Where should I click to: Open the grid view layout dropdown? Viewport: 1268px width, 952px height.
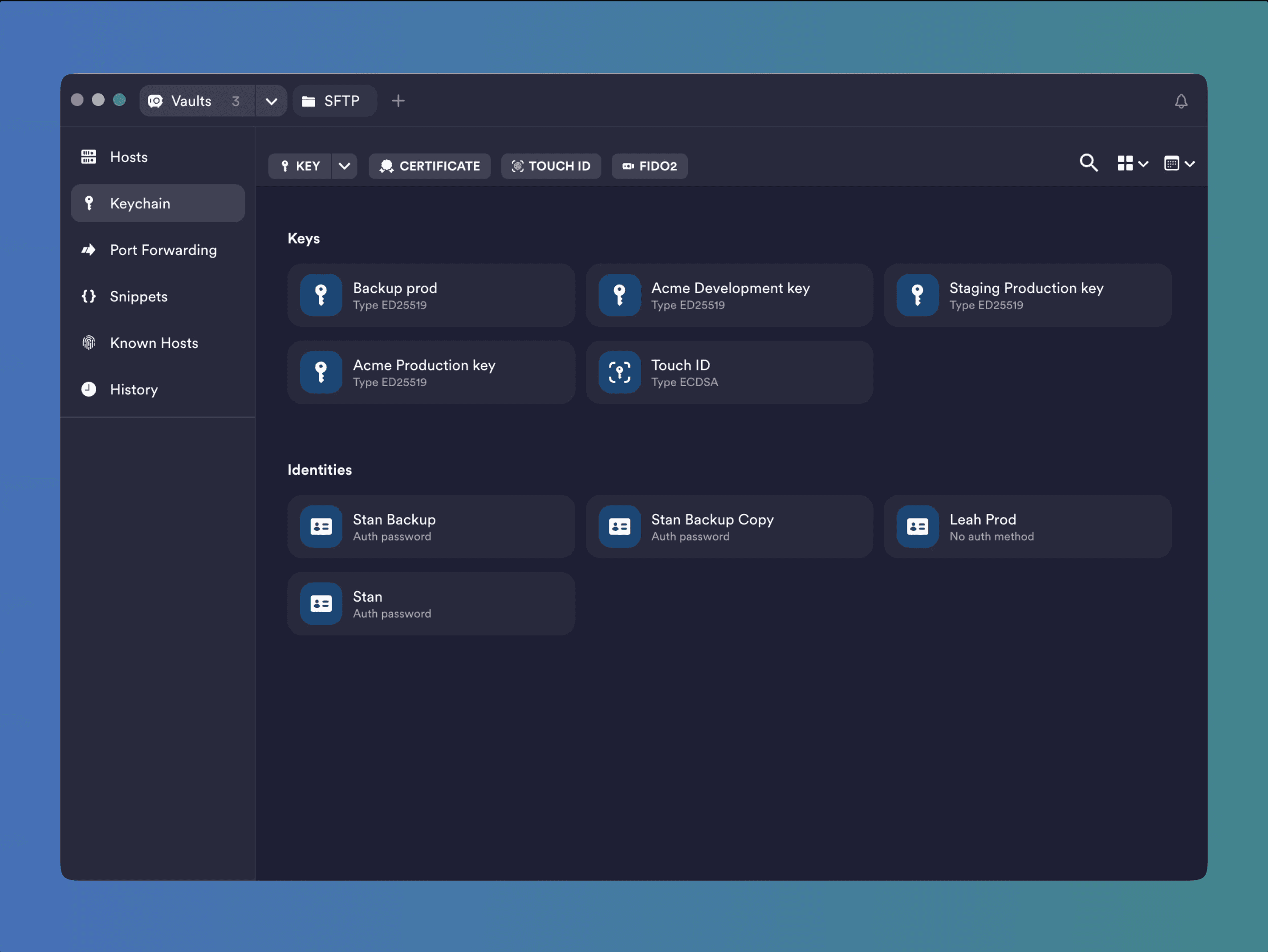pos(1132,164)
